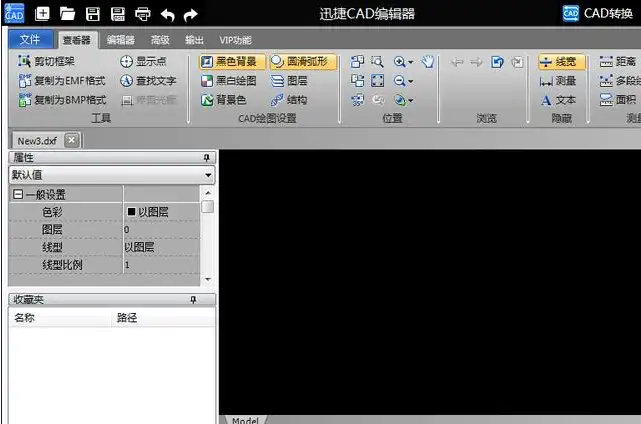Open the 文件 menu
This screenshot has width=641, height=424.
click(30, 39)
